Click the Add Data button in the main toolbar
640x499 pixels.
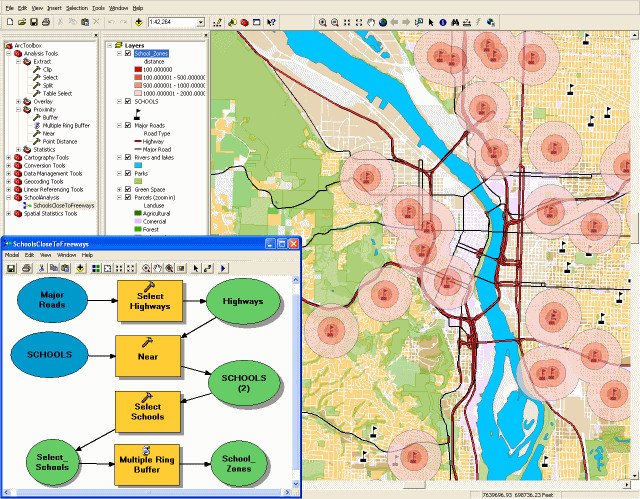[x=138, y=21]
